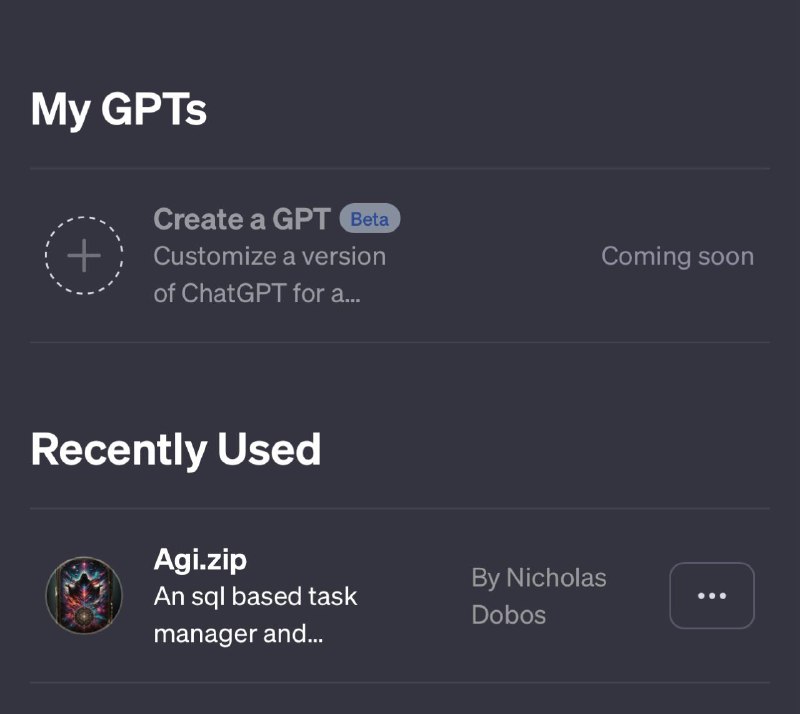Click the "By Nicholas" author text

click(539, 577)
